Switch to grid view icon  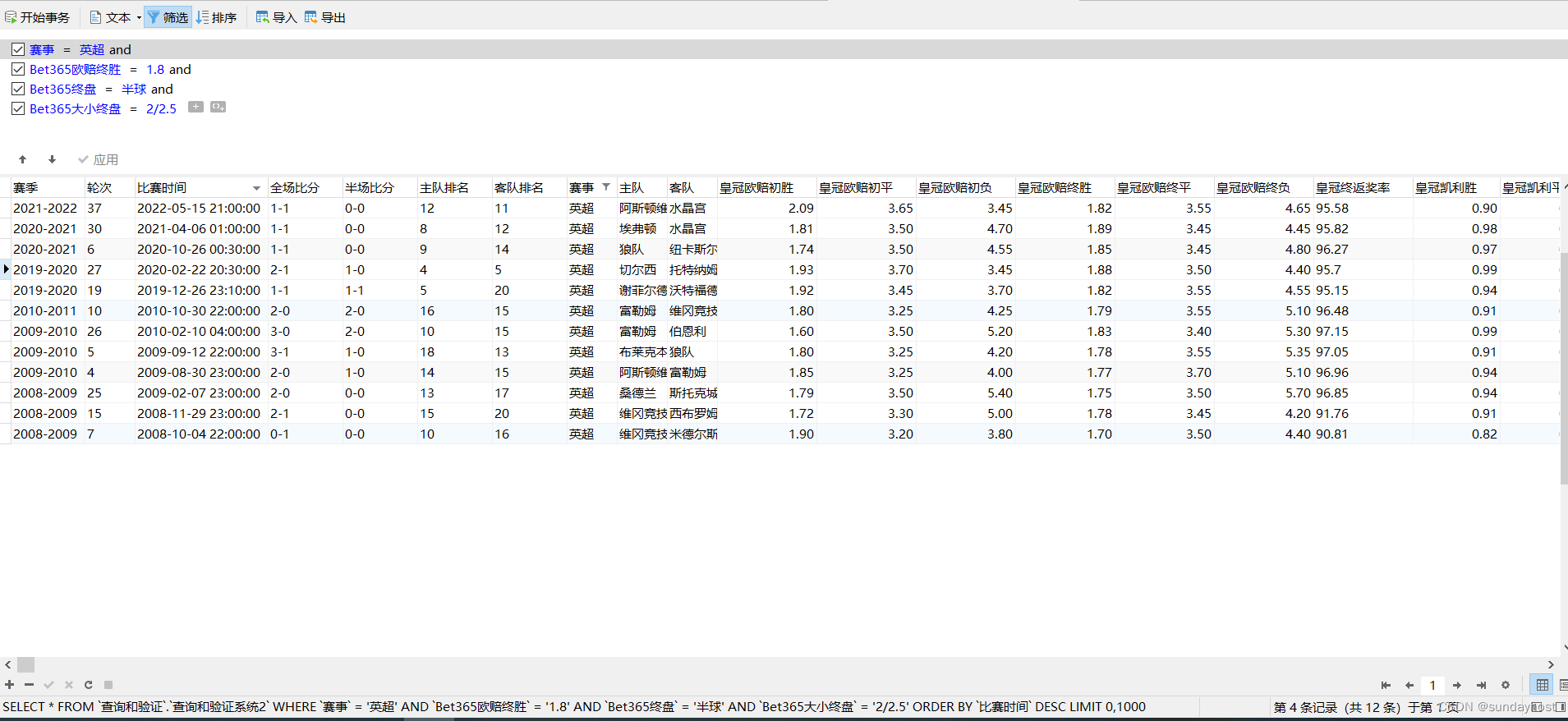click(x=1542, y=685)
